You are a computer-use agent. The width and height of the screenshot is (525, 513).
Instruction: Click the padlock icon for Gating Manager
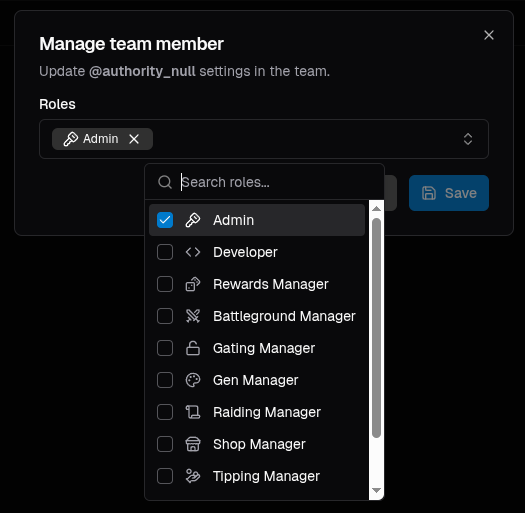193,348
